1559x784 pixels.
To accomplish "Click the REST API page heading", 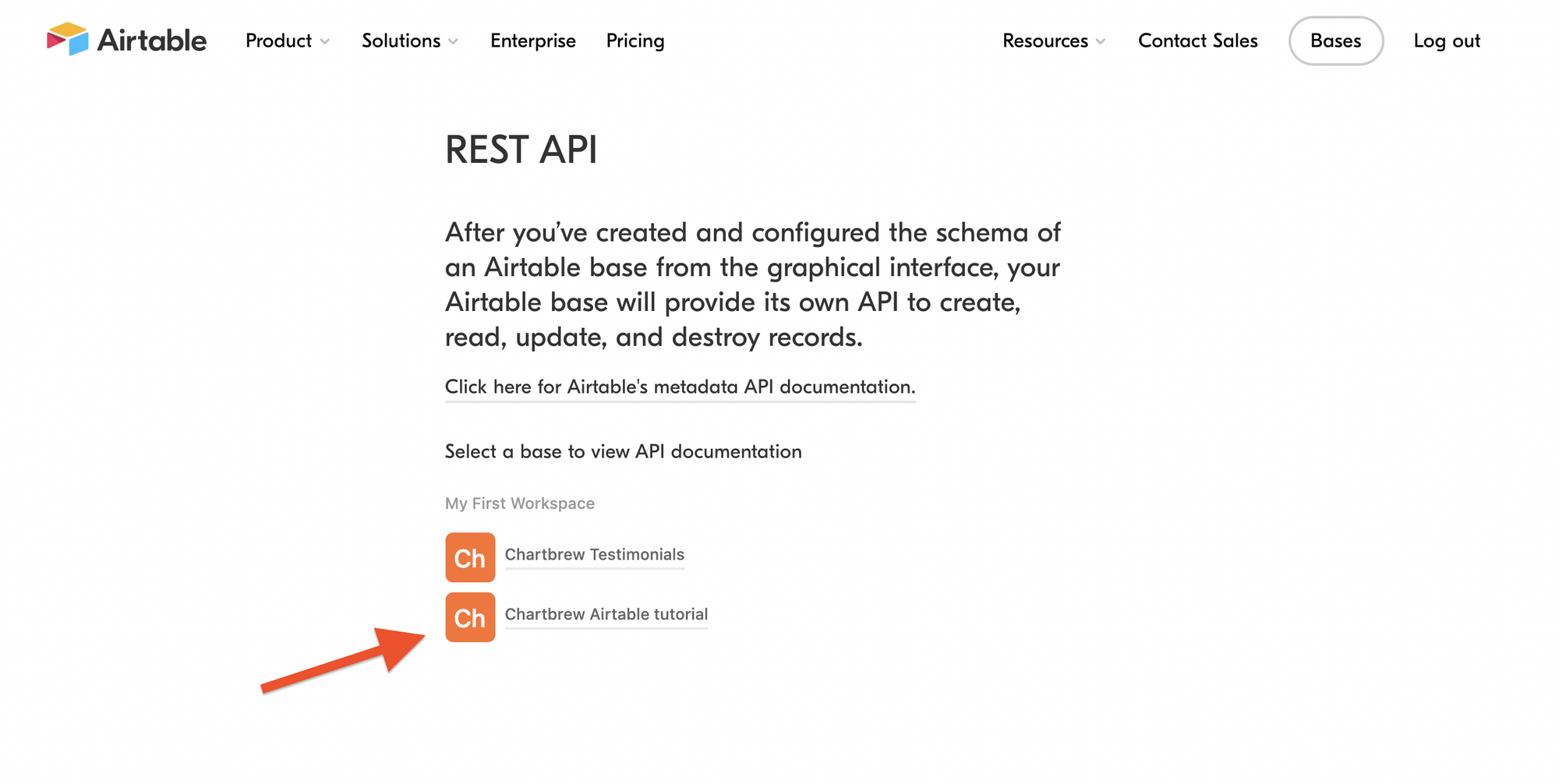I will [x=521, y=150].
